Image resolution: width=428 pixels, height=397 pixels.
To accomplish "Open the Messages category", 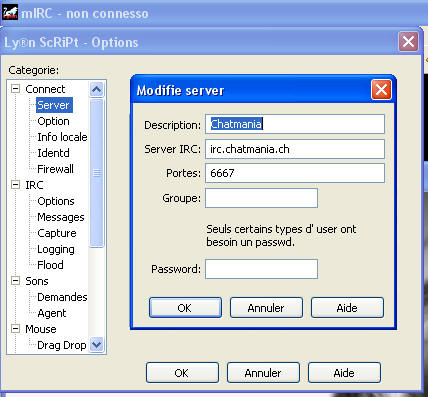I will pos(61,217).
